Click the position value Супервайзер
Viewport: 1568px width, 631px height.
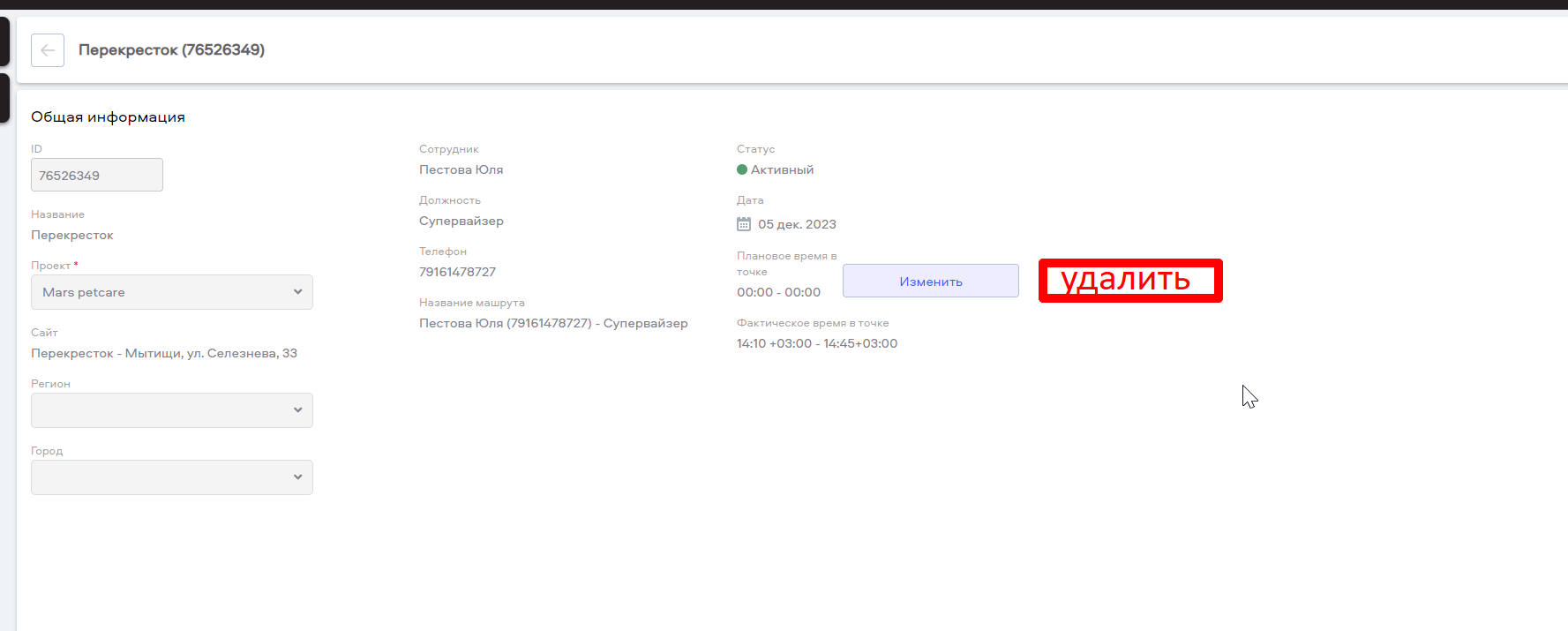[461, 221]
